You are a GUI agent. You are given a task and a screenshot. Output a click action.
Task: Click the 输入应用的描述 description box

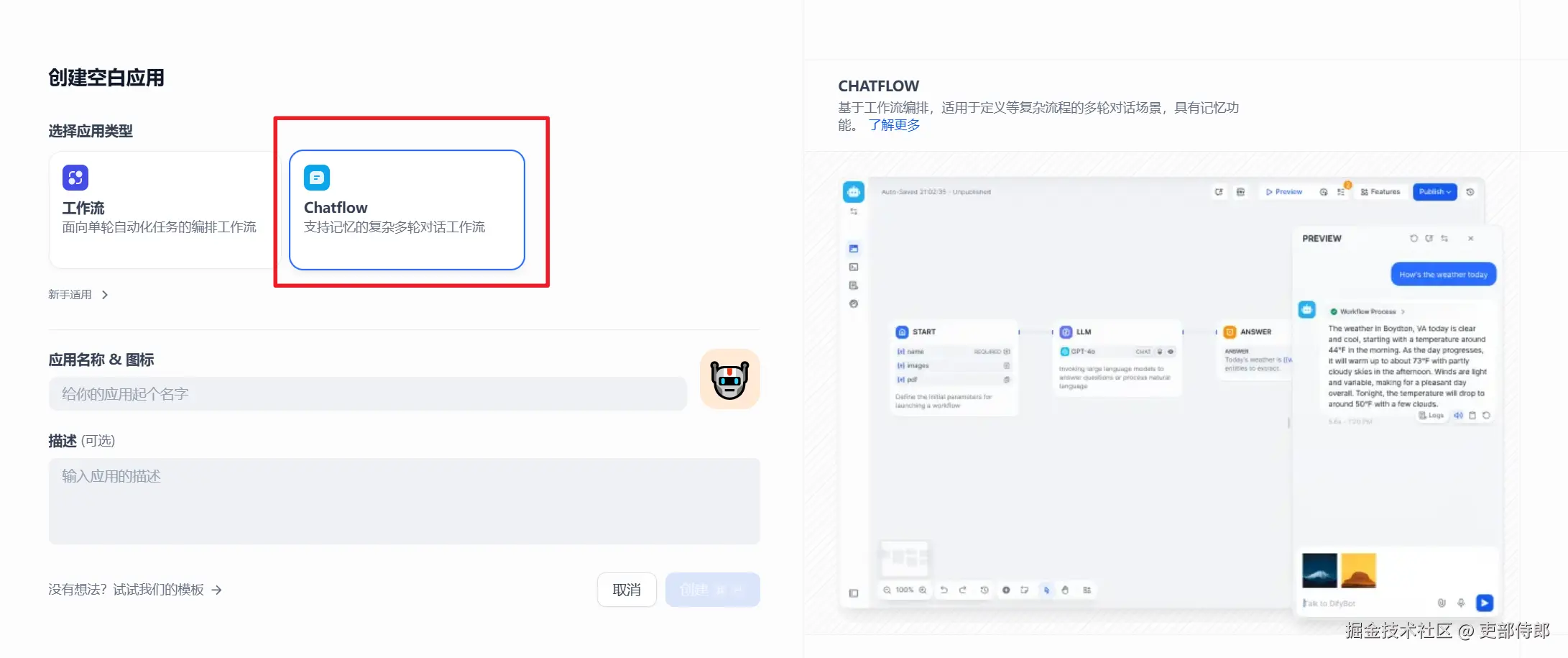click(x=404, y=501)
